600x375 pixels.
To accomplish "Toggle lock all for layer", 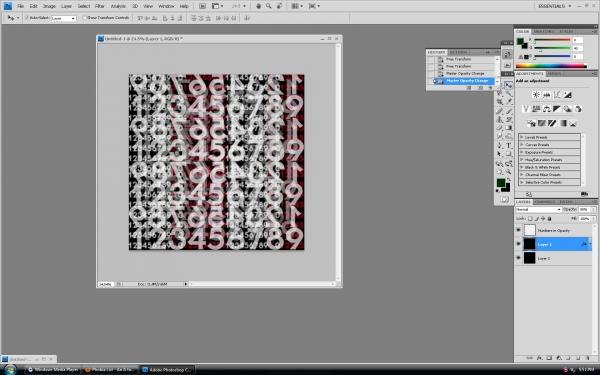I will (549, 218).
